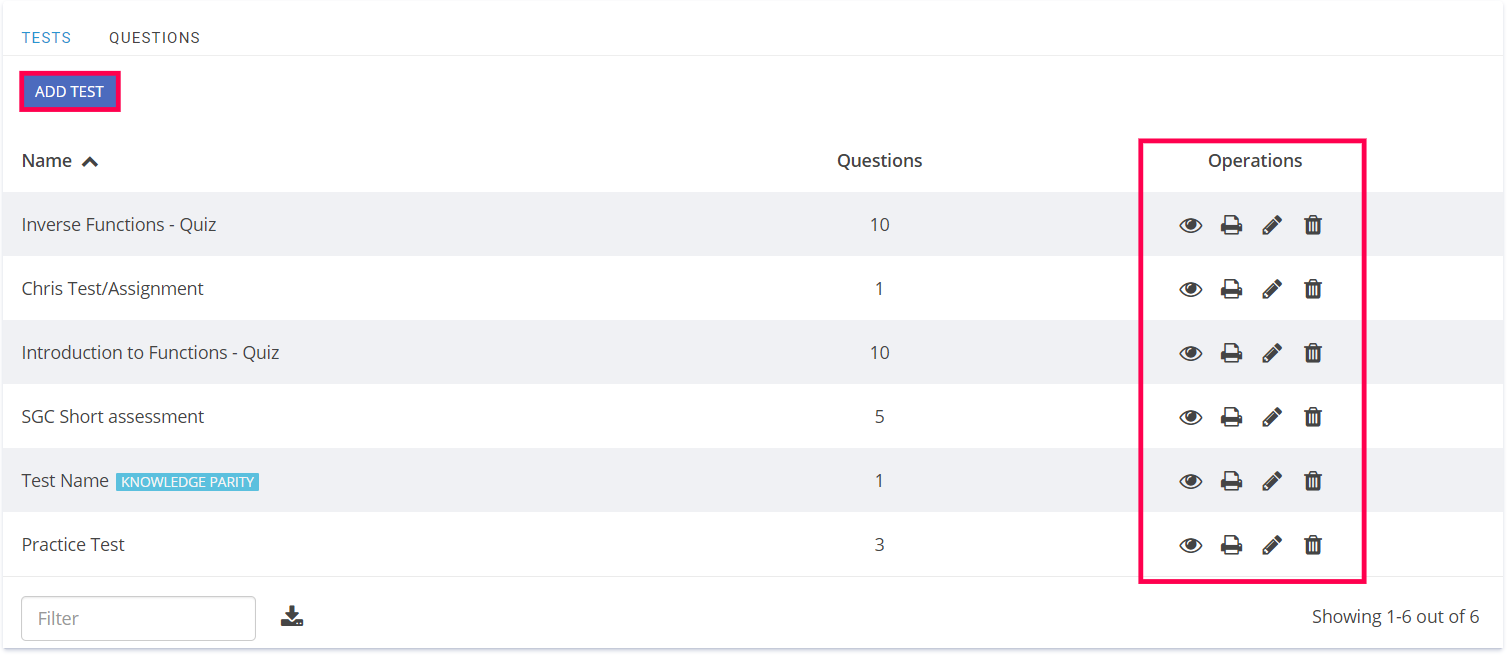Screen dimensions: 1509x656
Task: Toggle the Name column sort arrow
Action: click(x=90, y=161)
